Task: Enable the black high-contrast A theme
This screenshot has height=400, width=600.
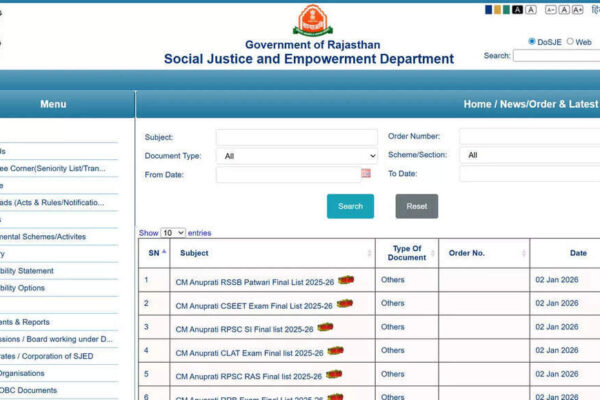Action: (517, 10)
